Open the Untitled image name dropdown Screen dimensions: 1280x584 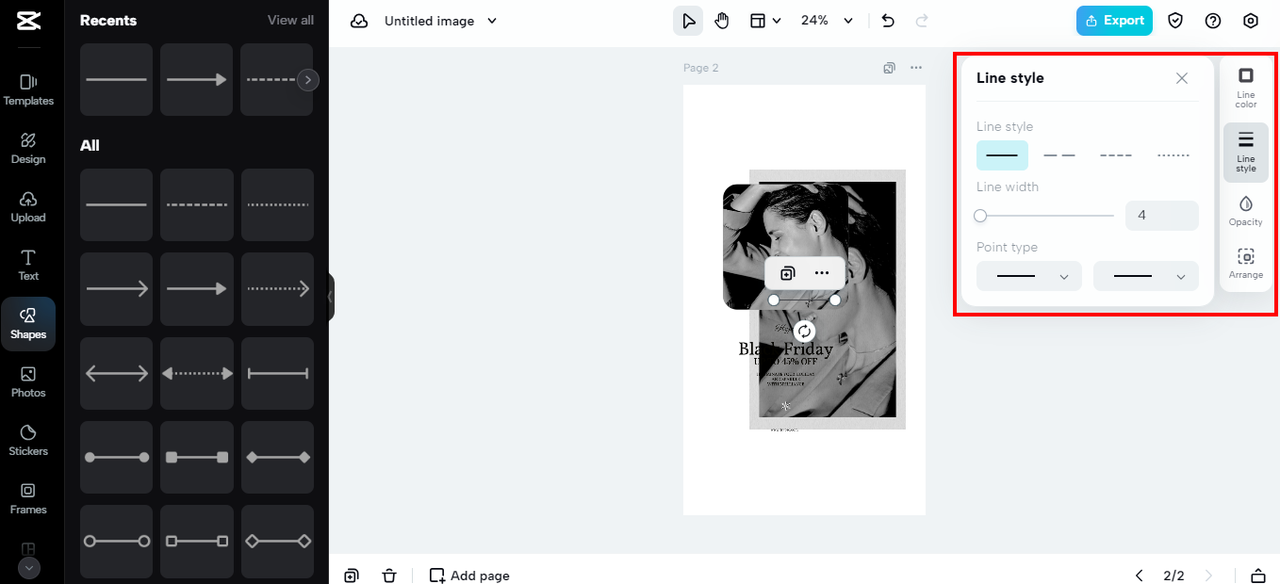[x=440, y=21]
